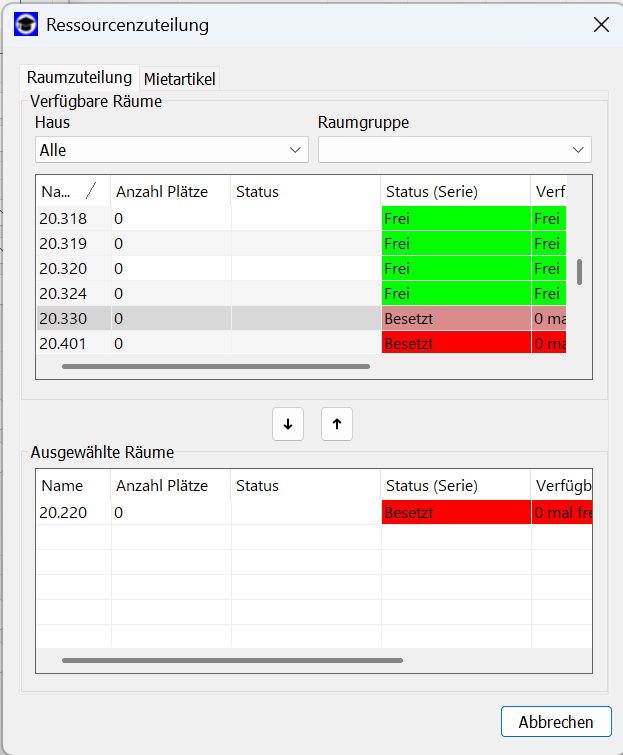Expand the Raumgruppe dropdown
This screenshot has height=755, width=623.
coord(454,150)
